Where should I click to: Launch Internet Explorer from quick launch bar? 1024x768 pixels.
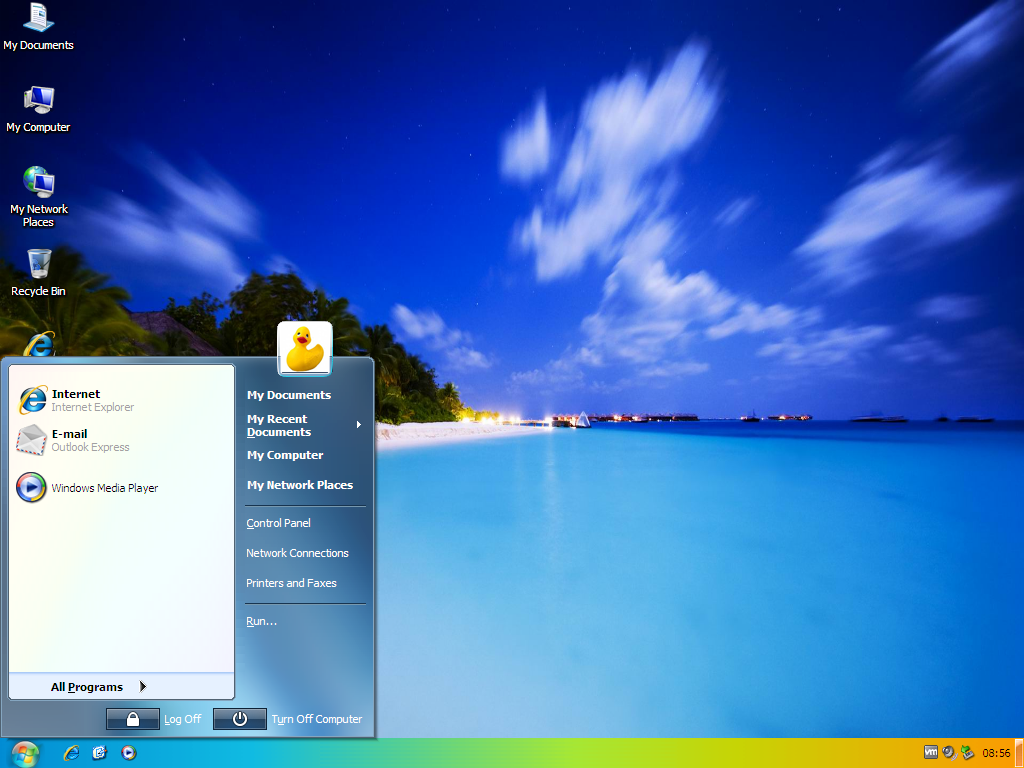71,753
